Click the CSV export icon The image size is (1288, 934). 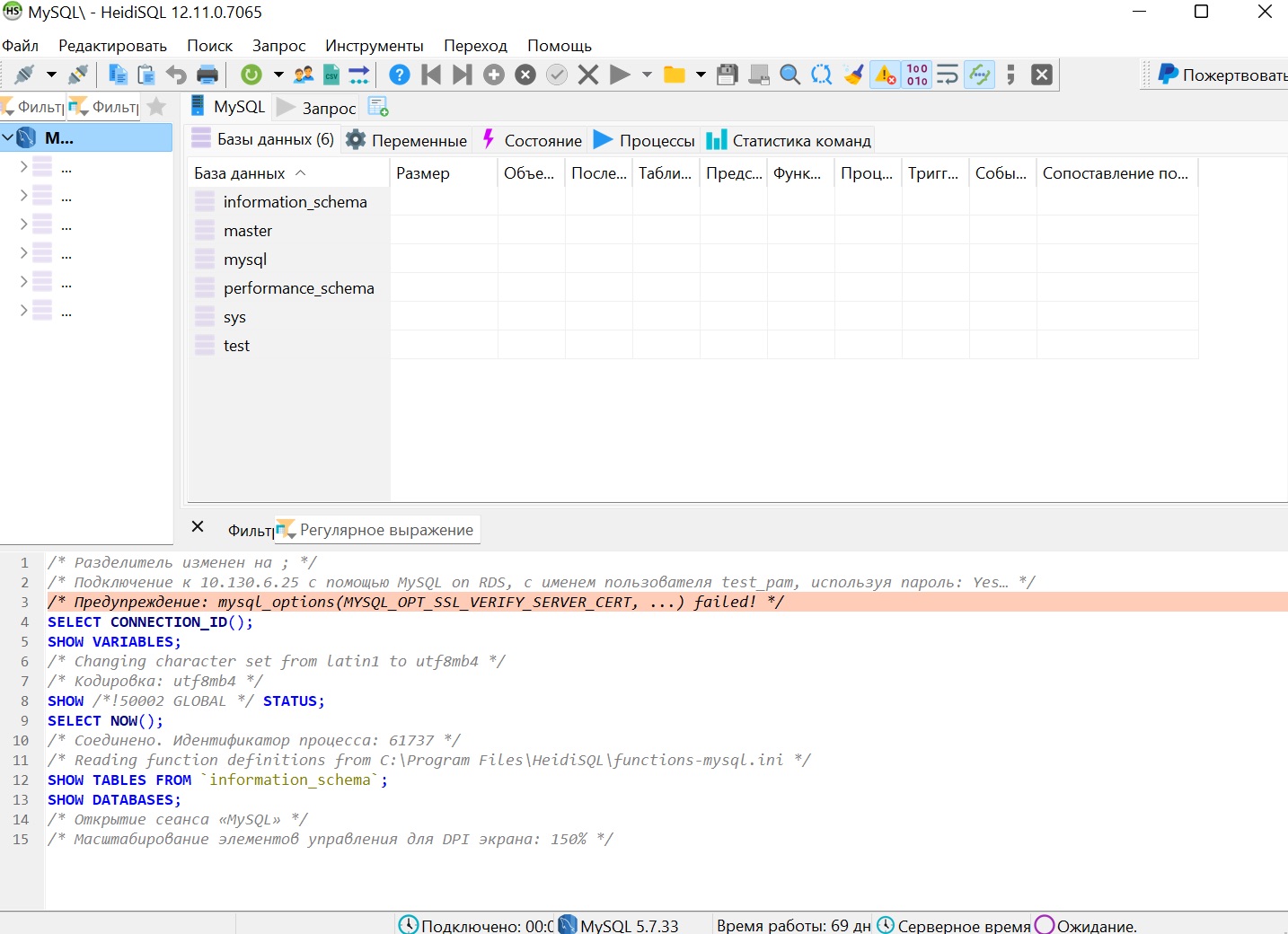pyautogui.click(x=331, y=75)
